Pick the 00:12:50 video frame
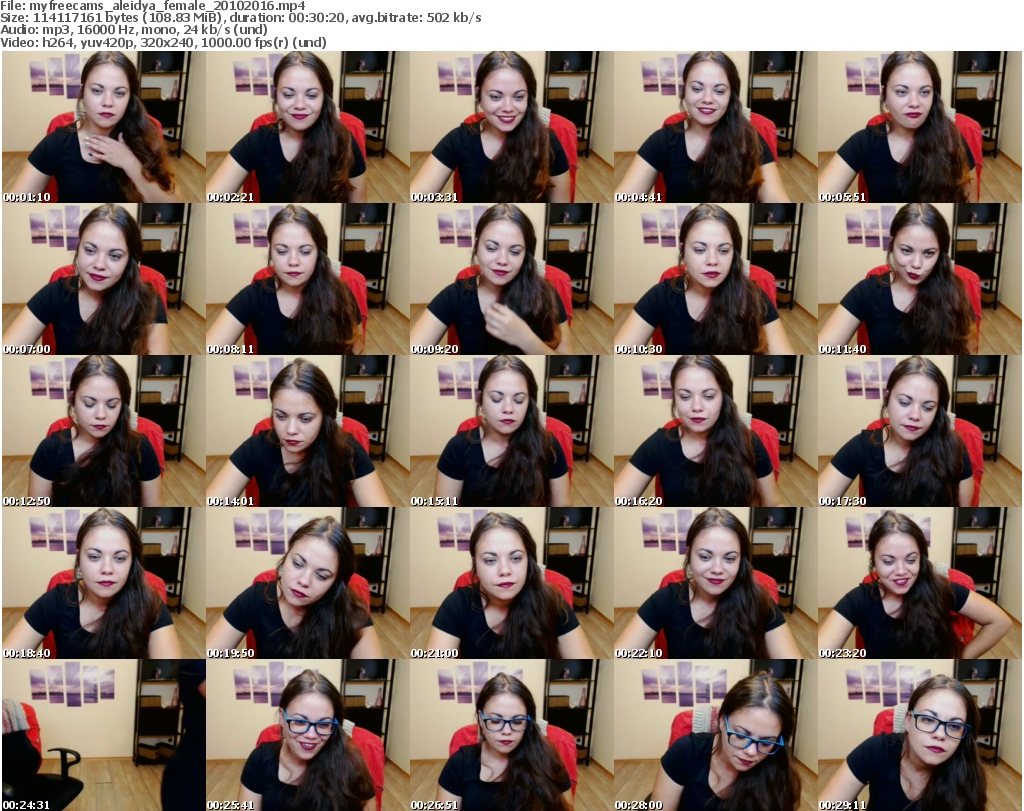1024x811 pixels. pos(103,432)
